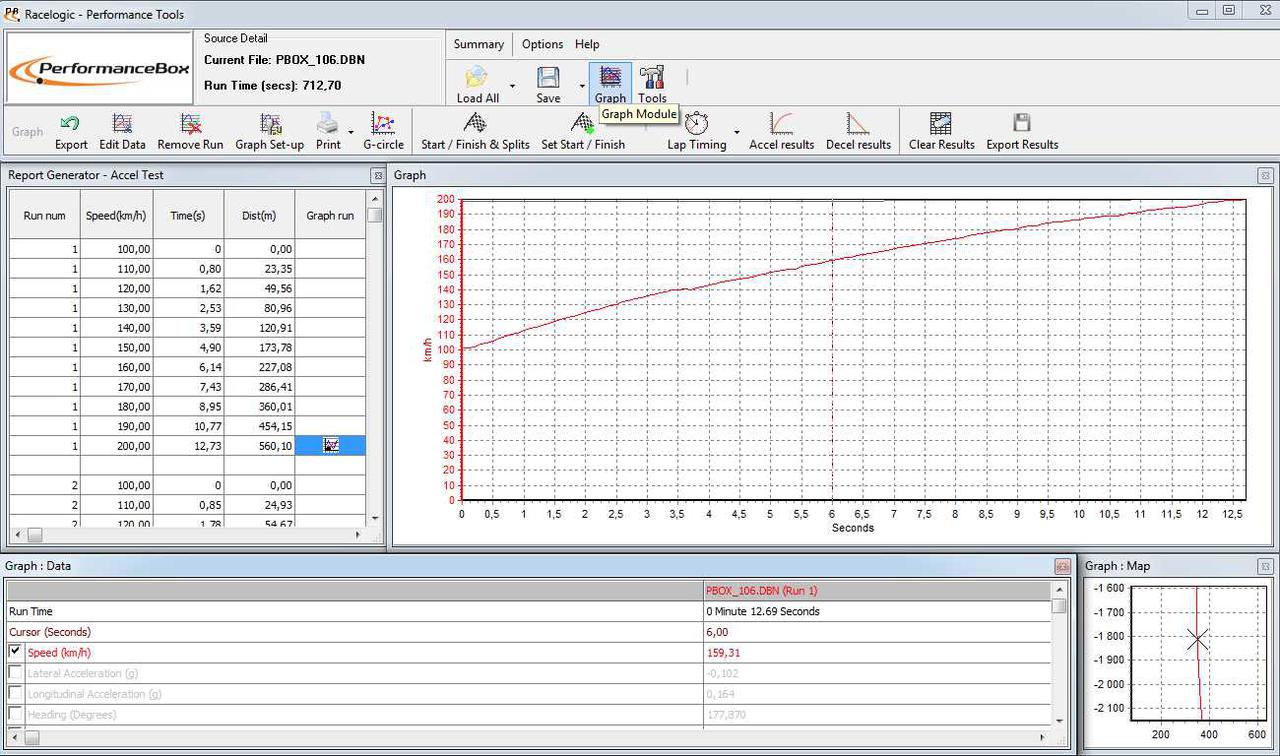Show Decel results

pos(858,123)
